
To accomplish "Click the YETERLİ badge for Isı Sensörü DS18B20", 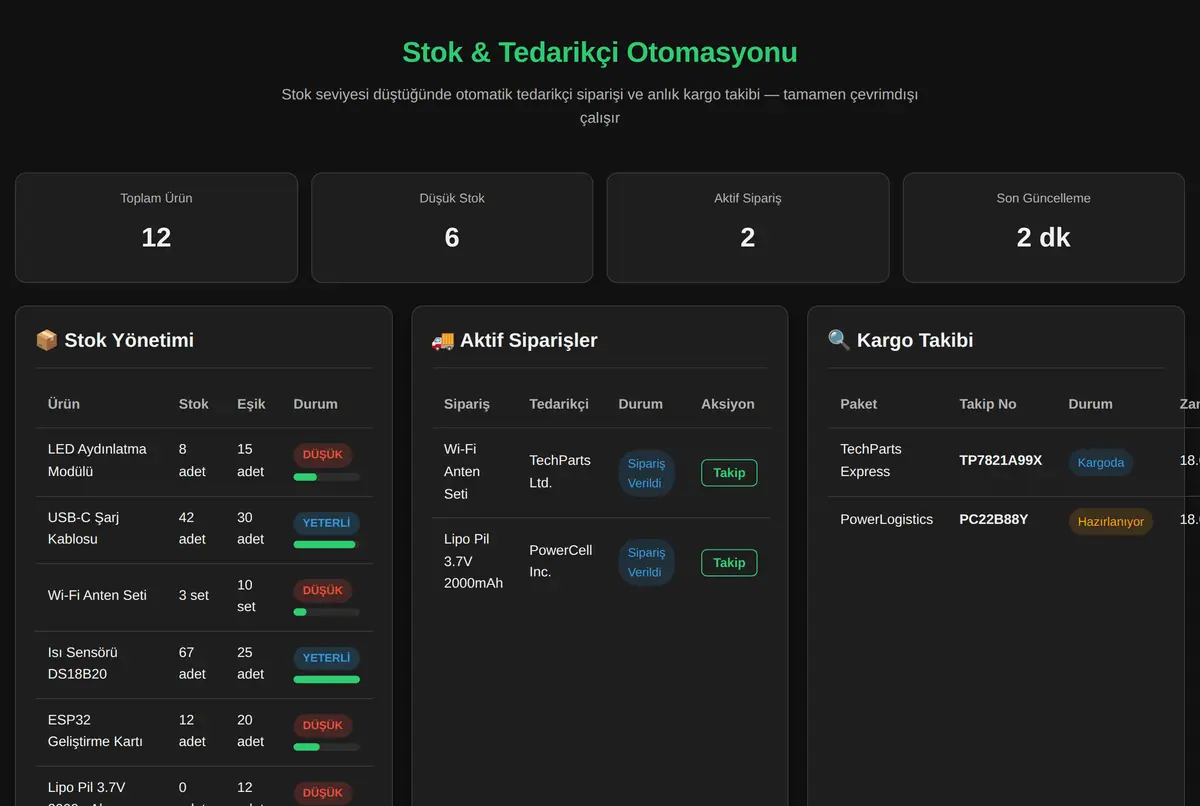I will [x=326, y=658].
